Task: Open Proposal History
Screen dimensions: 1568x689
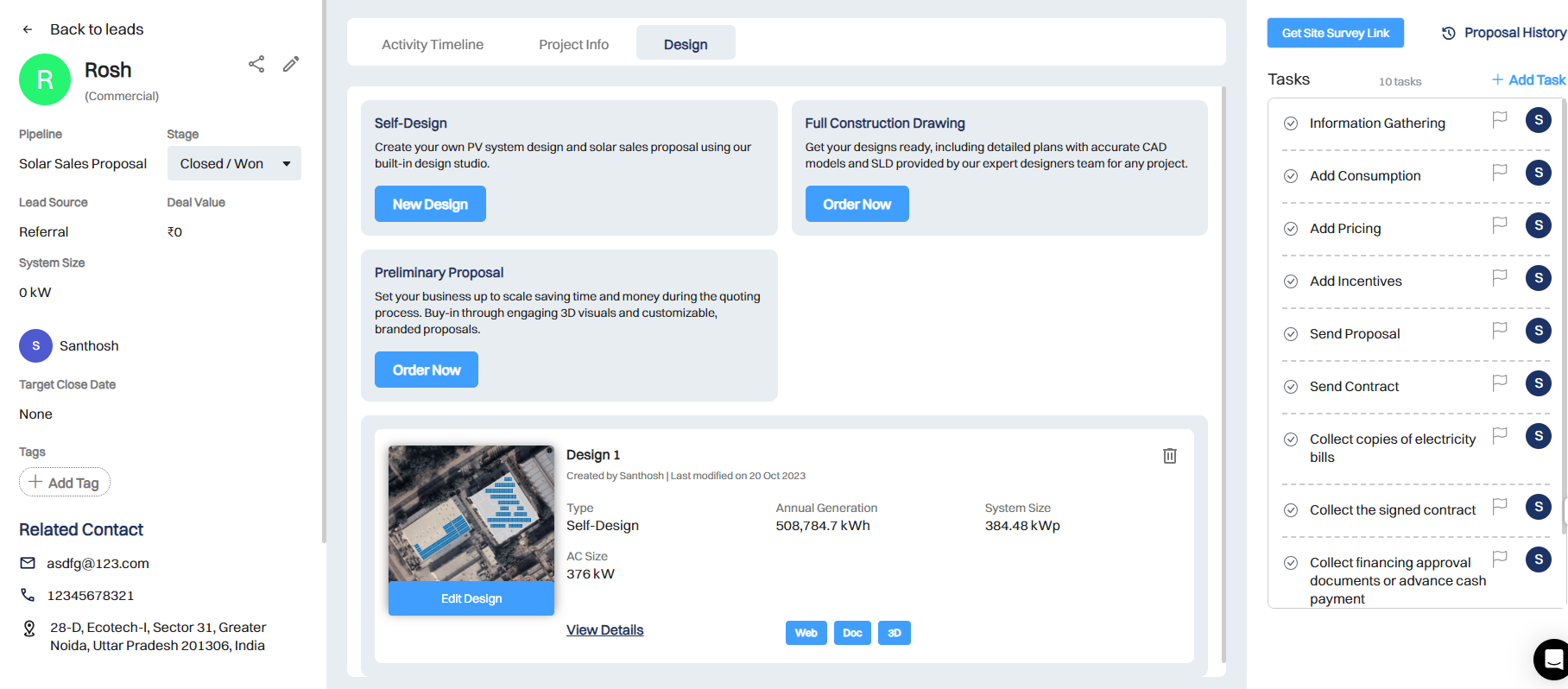Action: [x=1503, y=33]
